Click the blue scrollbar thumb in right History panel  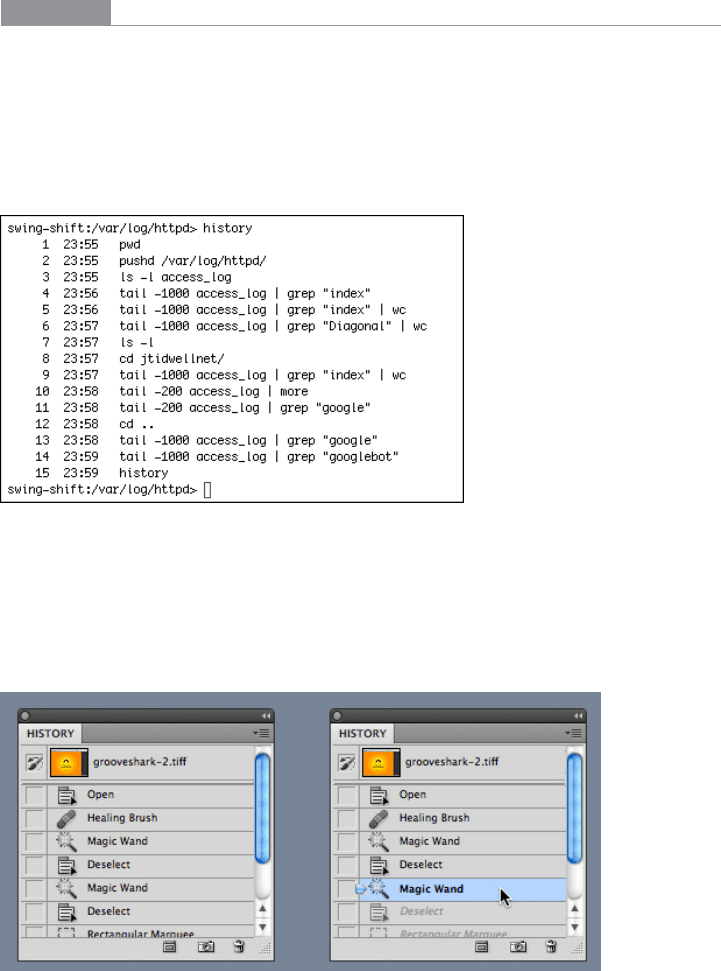click(x=575, y=808)
